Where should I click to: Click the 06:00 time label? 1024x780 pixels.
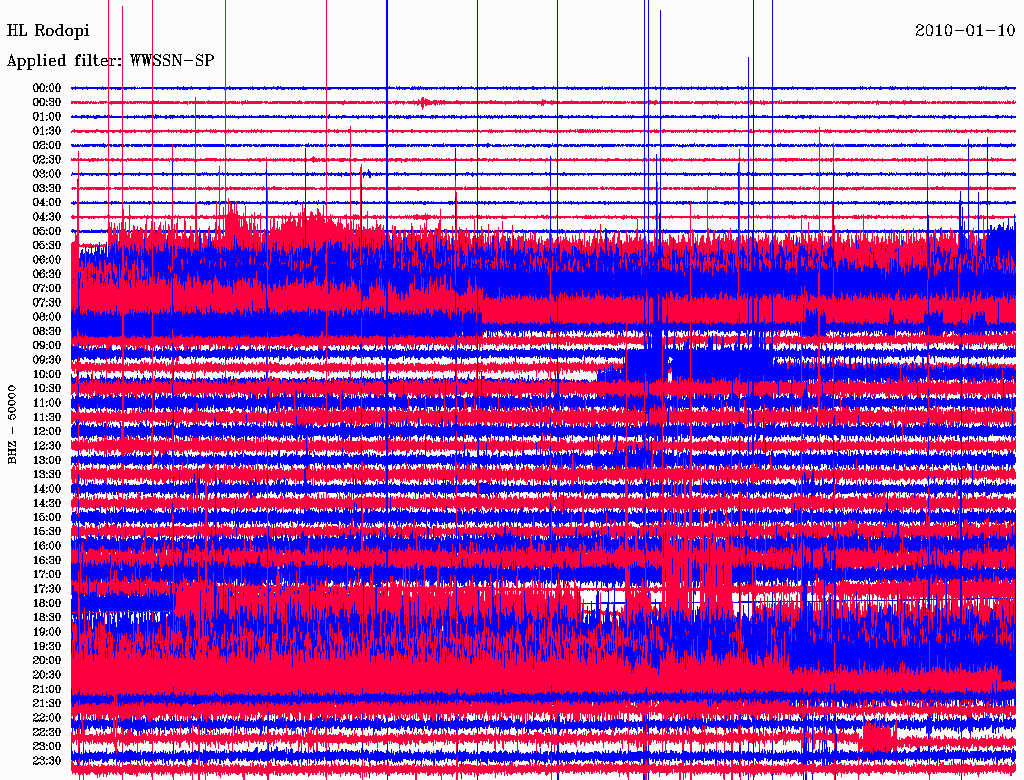click(x=47, y=259)
